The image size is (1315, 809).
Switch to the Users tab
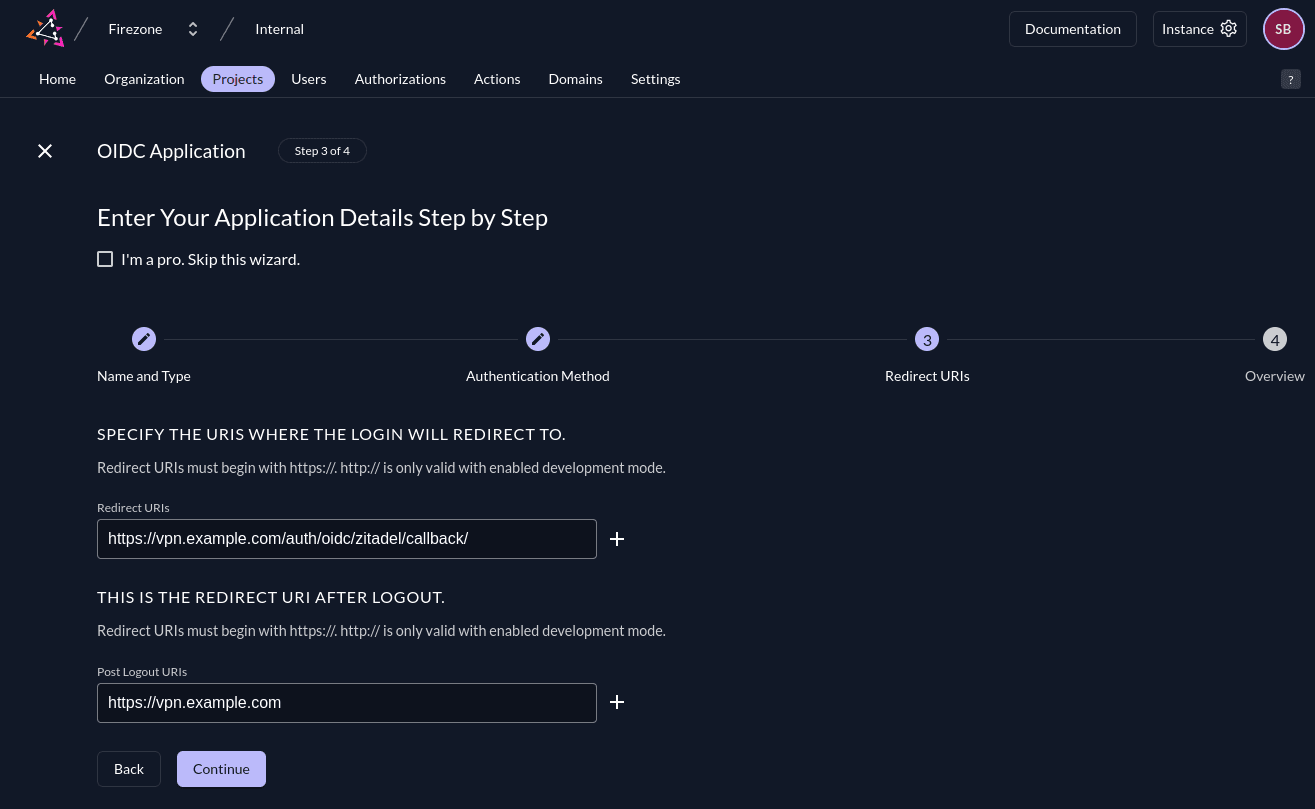(308, 79)
